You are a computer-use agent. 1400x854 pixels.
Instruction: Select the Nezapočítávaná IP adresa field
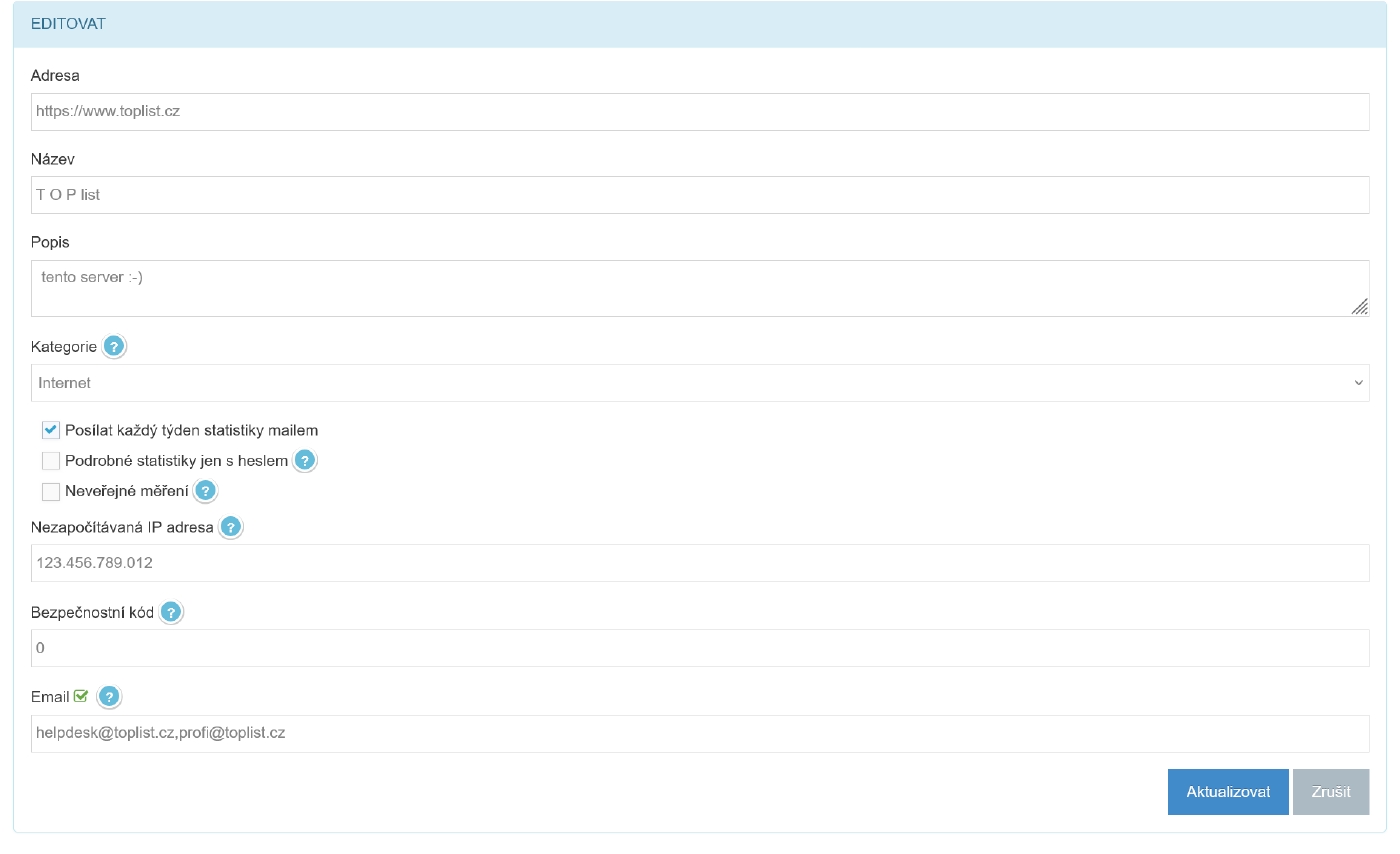coord(700,563)
